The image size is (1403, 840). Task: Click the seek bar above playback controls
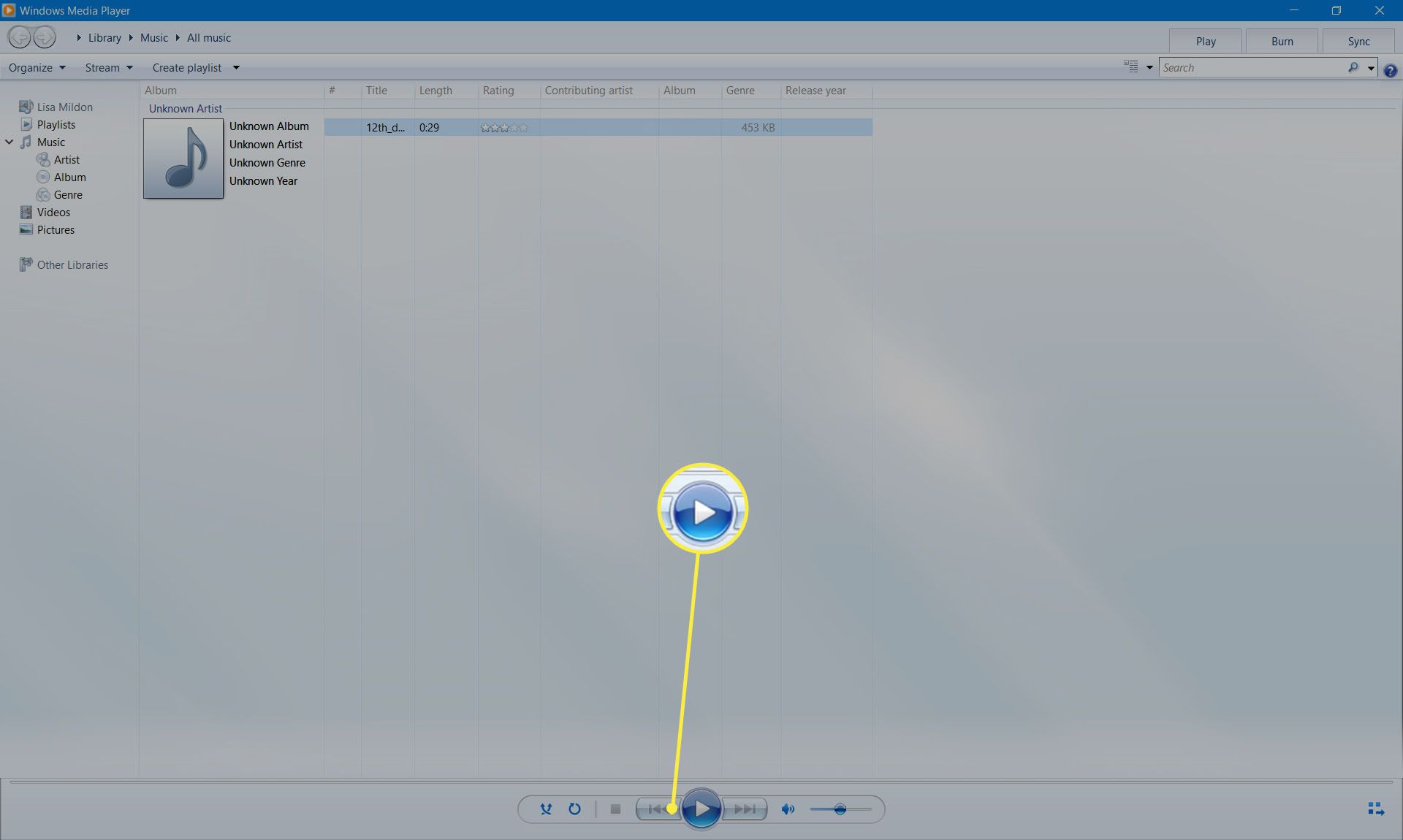tap(701, 782)
